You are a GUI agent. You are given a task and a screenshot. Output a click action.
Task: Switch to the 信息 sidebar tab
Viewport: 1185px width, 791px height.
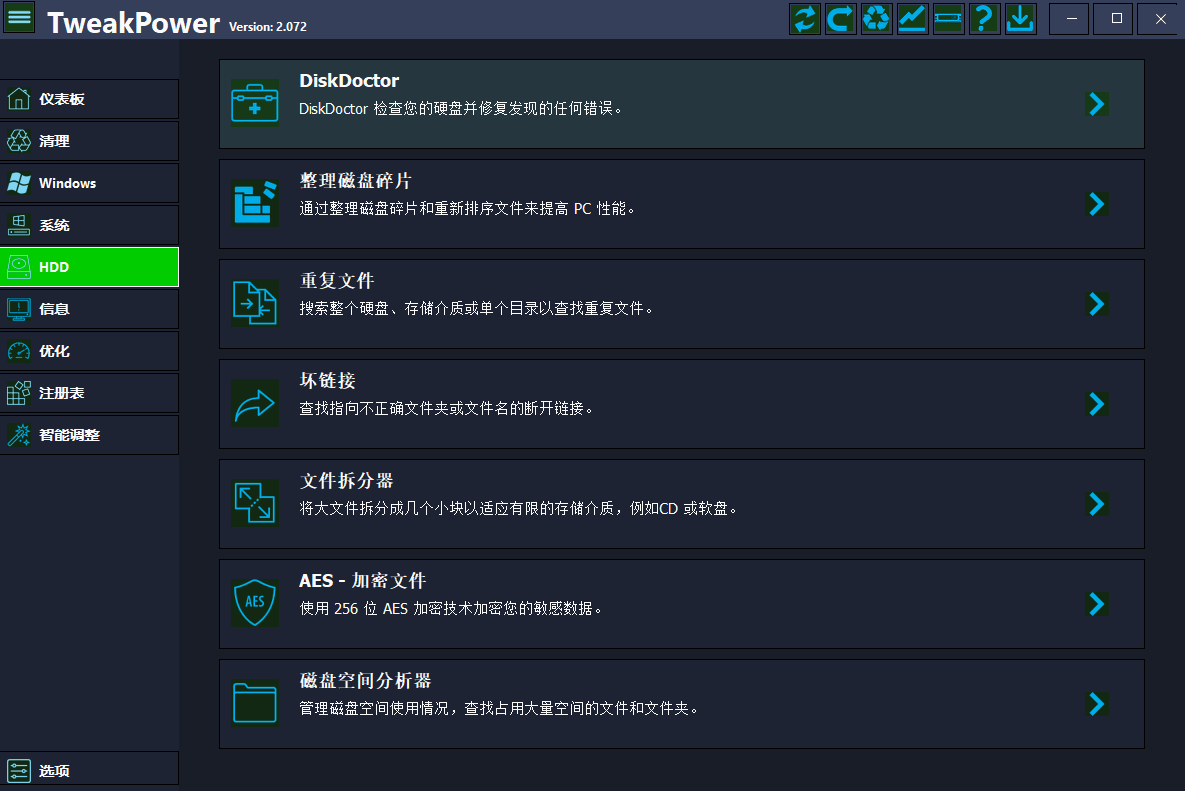(89, 309)
